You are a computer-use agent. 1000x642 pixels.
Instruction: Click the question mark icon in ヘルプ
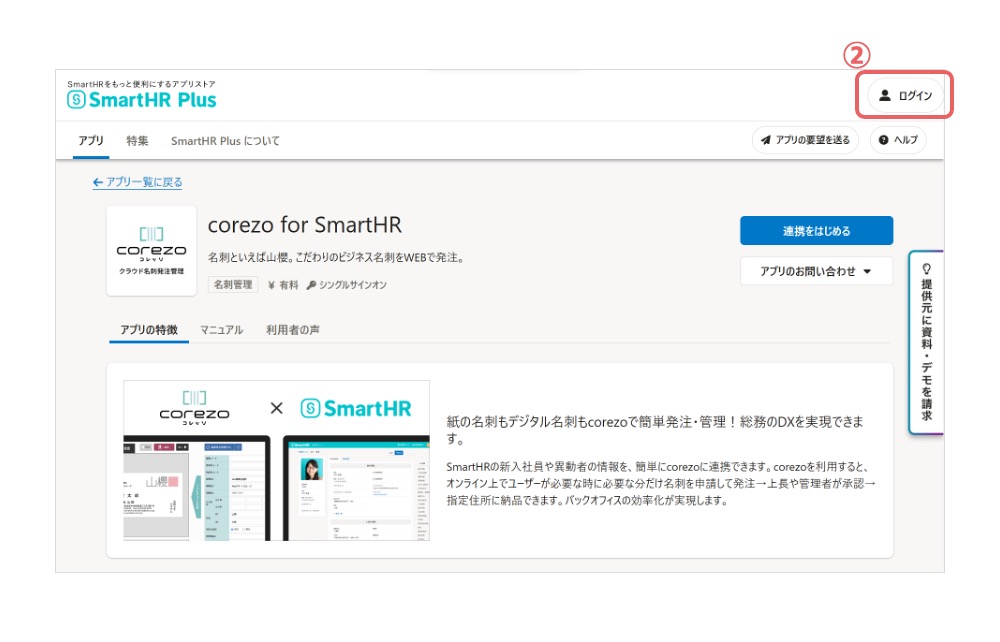click(x=883, y=140)
